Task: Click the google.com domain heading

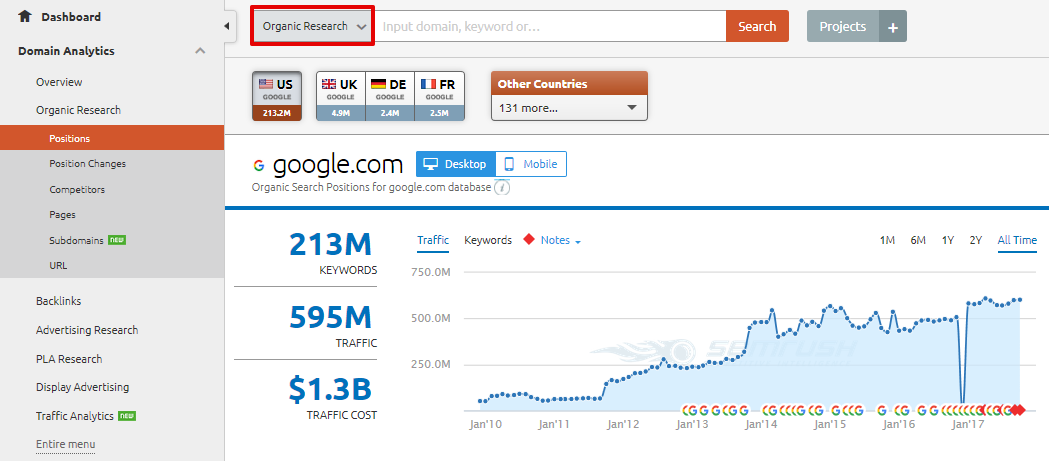Action: click(x=339, y=165)
